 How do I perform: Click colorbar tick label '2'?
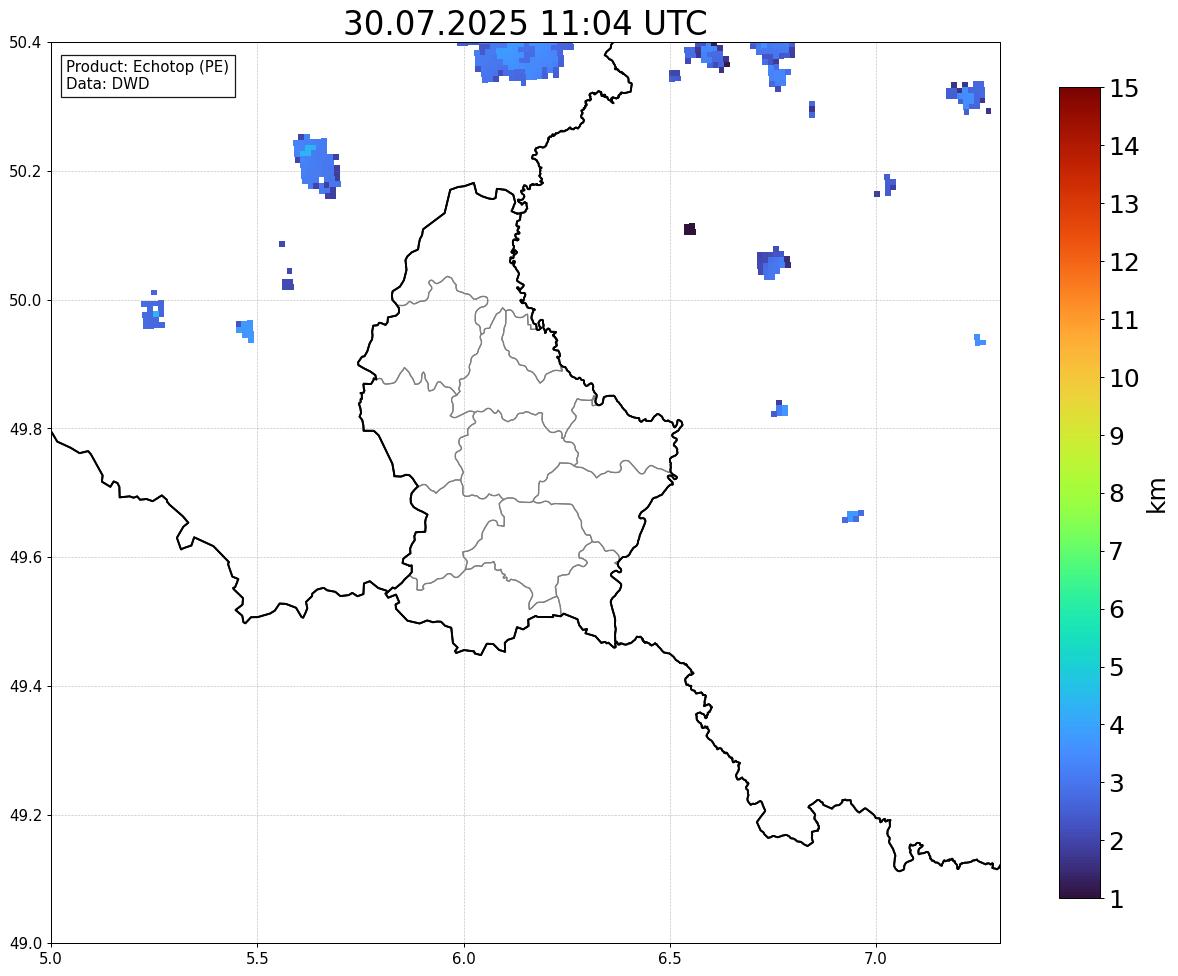(x=1117, y=841)
